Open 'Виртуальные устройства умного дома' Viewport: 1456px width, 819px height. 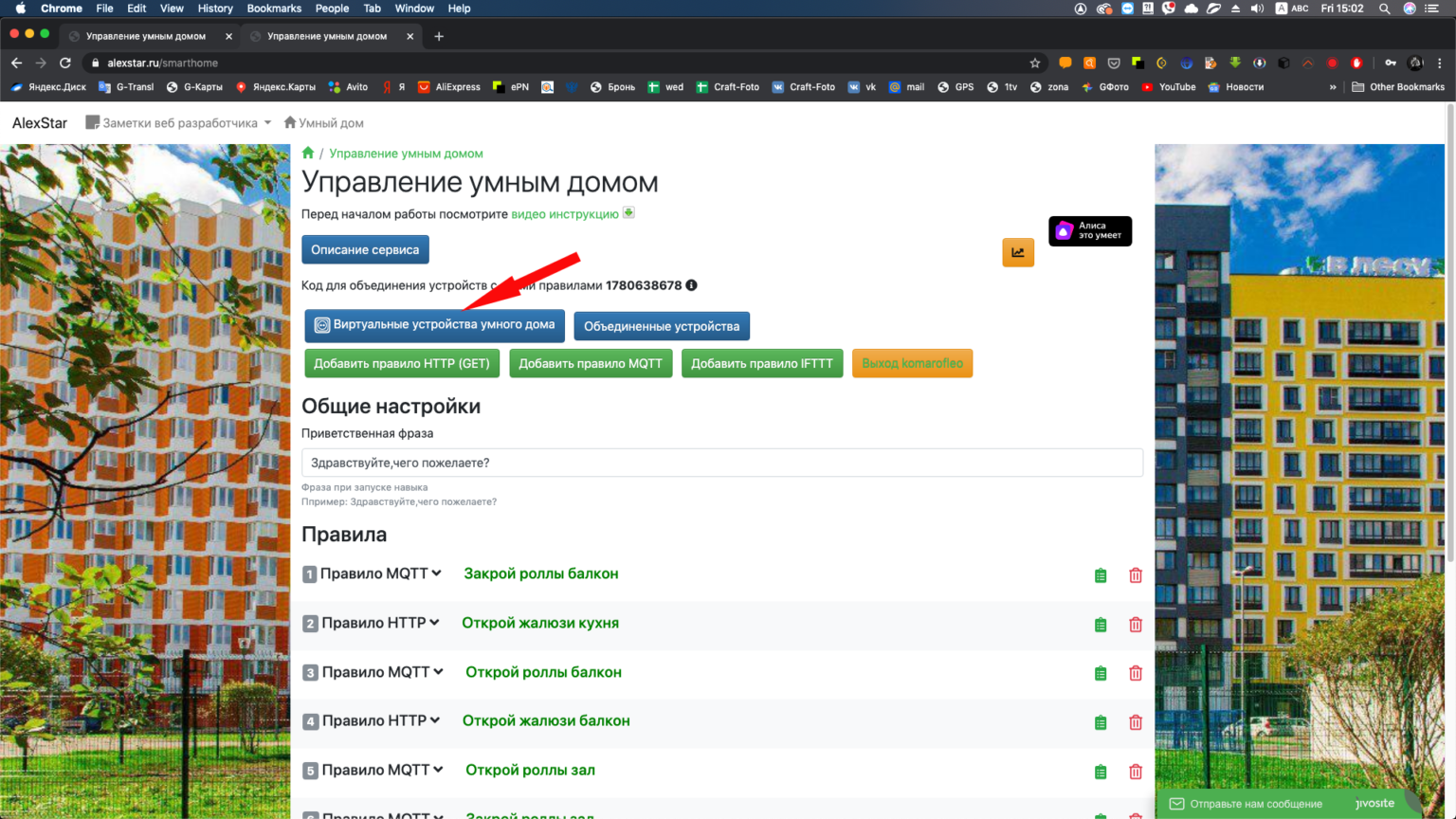(434, 325)
